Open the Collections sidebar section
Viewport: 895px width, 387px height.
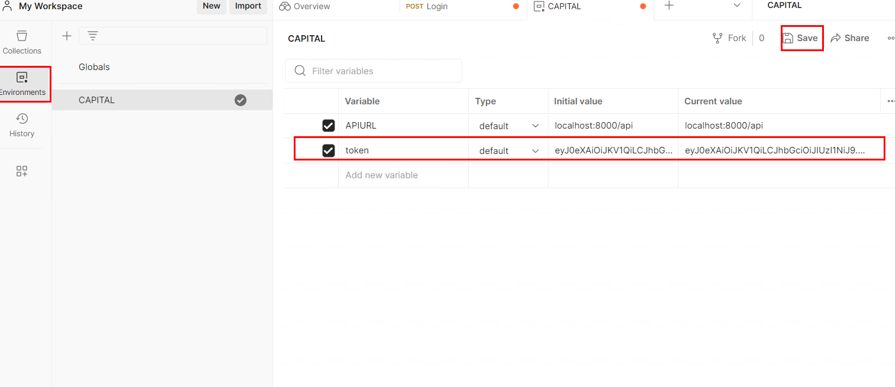click(x=22, y=42)
